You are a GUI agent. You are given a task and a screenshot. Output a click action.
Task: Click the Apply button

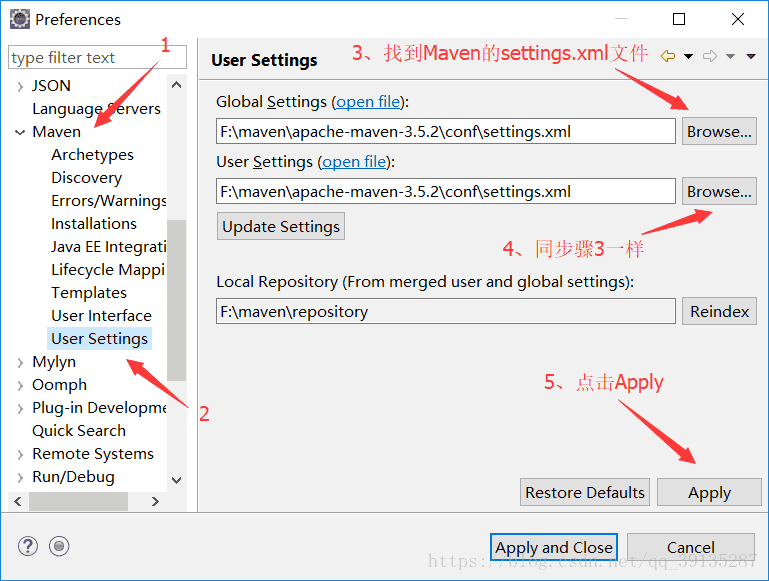click(x=709, y=492)
